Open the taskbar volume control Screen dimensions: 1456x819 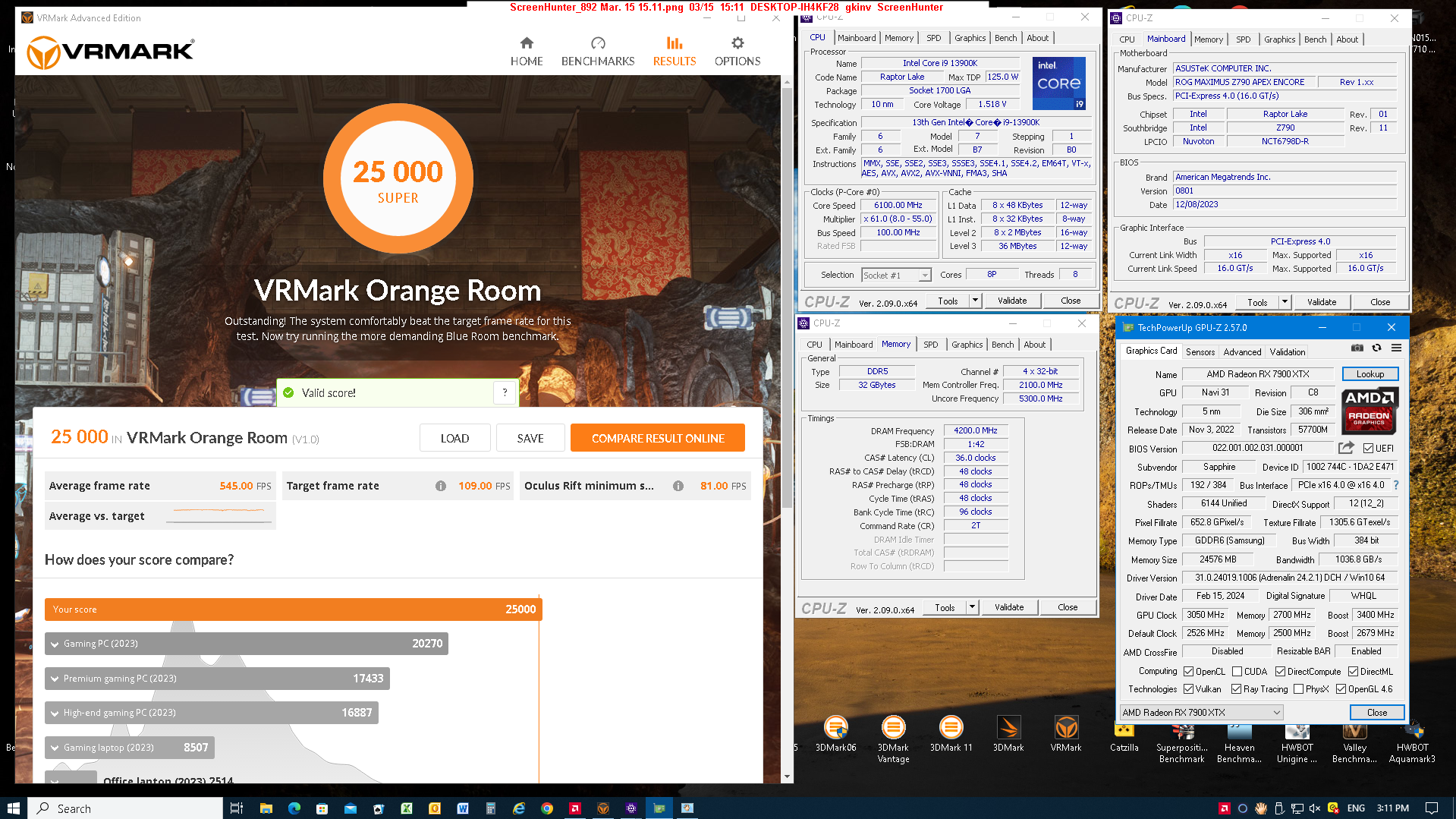coord(1315,808)
